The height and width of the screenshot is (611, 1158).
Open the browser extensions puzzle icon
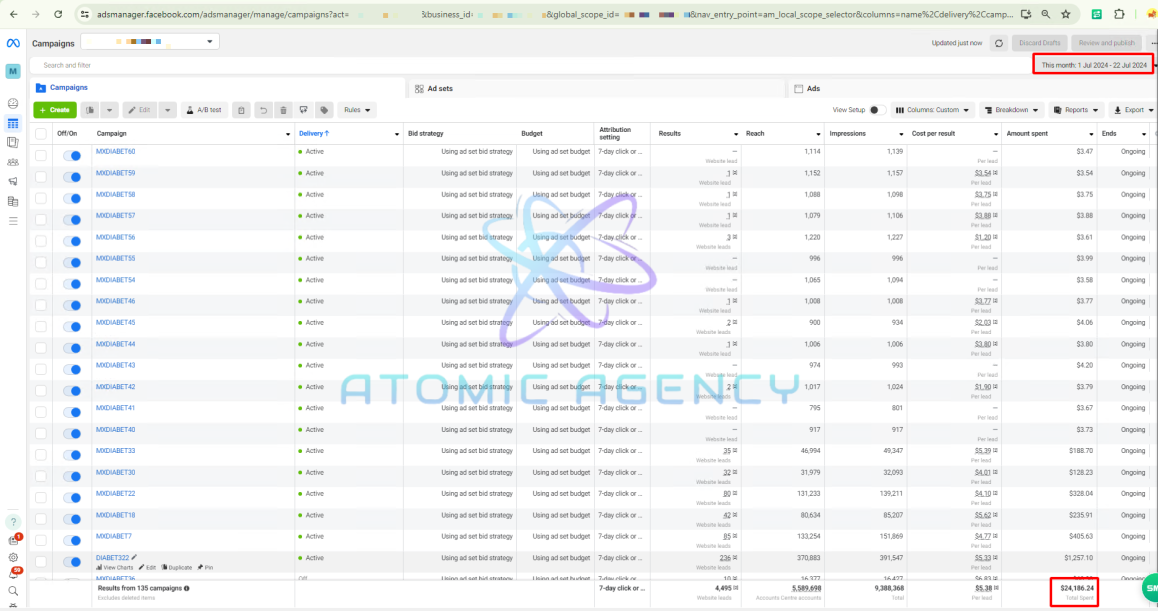point(1119,14)
